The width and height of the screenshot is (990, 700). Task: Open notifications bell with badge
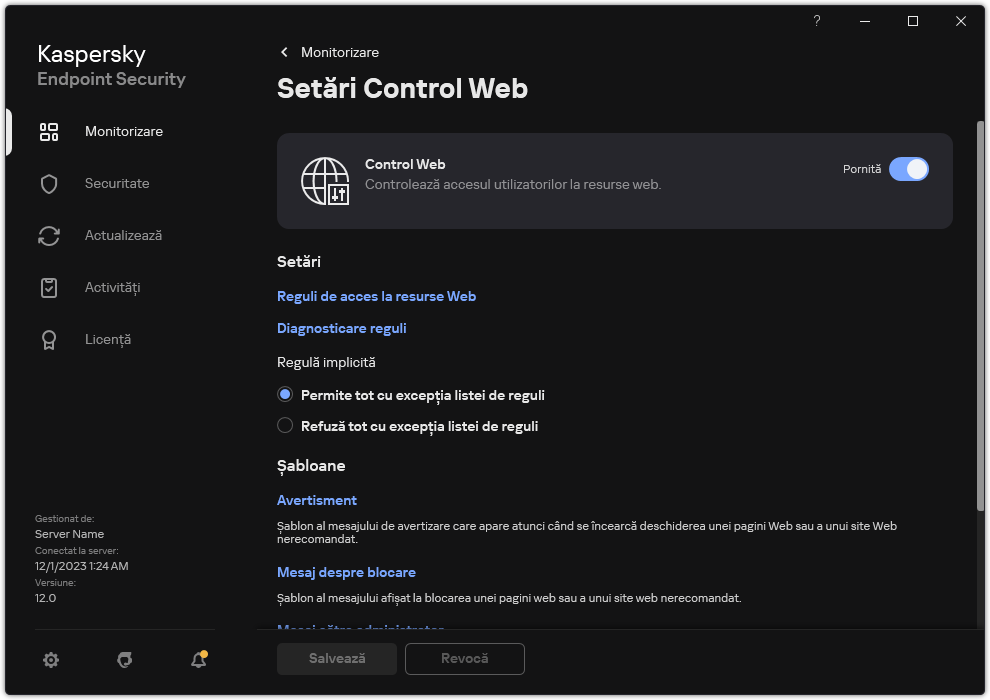198,660
